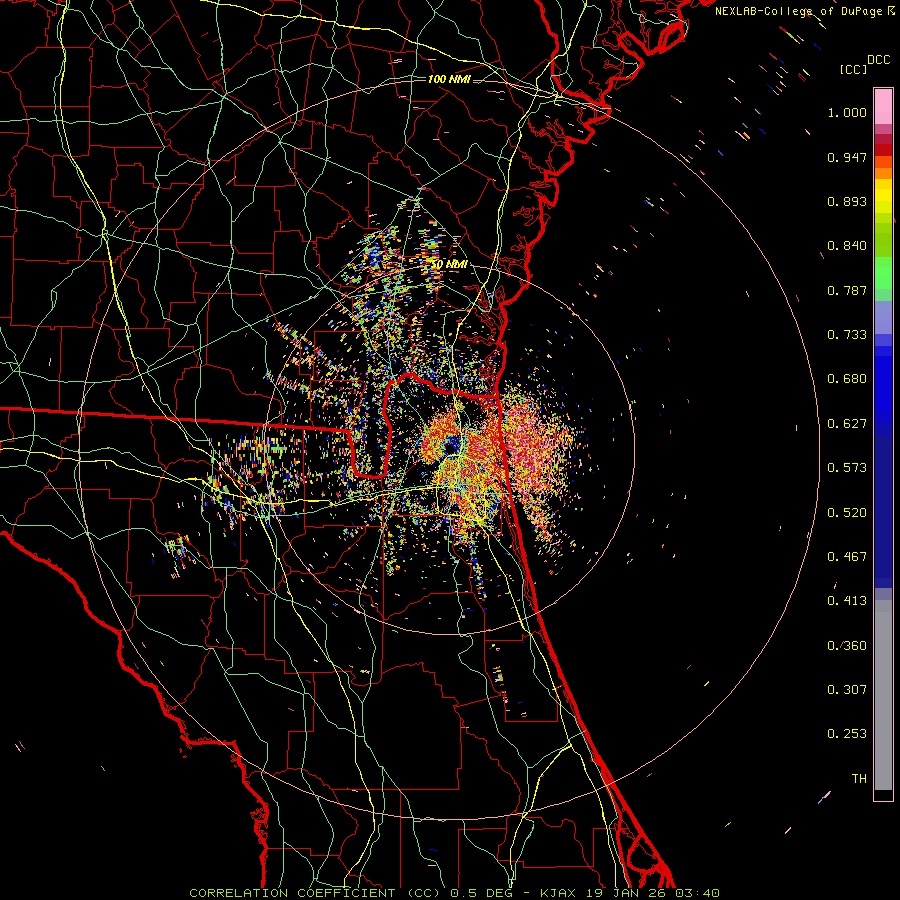Click the 0.520 scale value
900x900 pixels.
coord(847,513)
